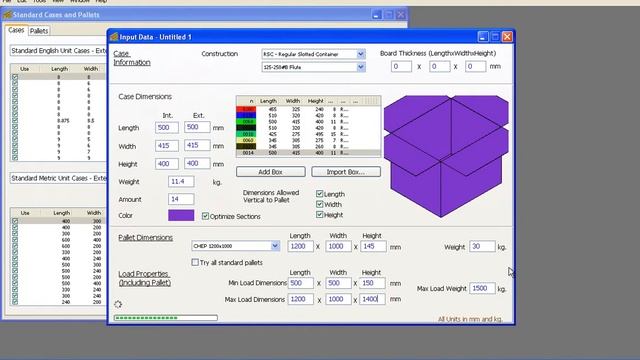Image resolution: width=640 pixels, height=360 pixels.
Task: Open the Standard English Unit Cases dropdown
Action: pyautogui.click(x=58, y=51)
